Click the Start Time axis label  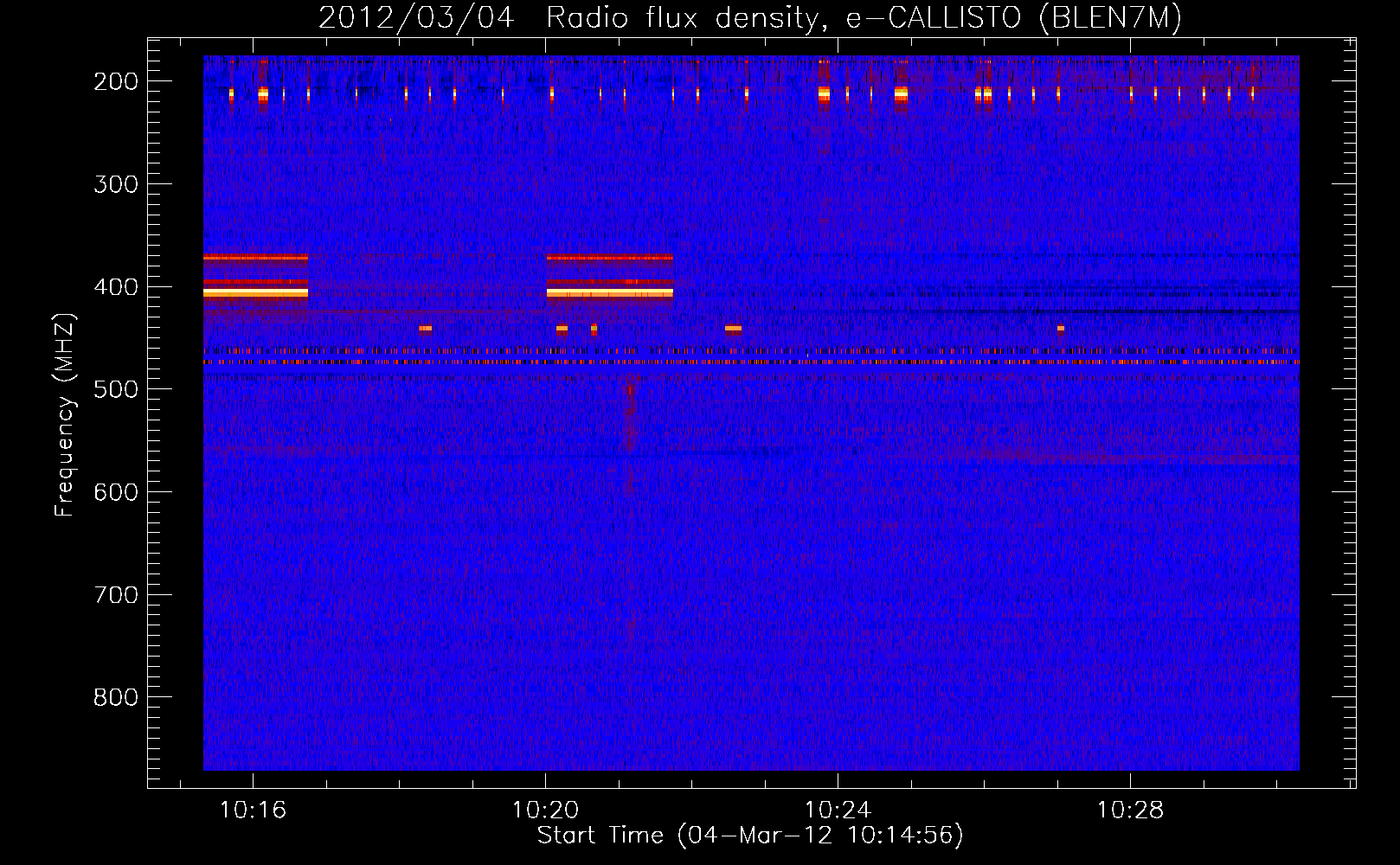pos(750,836)
